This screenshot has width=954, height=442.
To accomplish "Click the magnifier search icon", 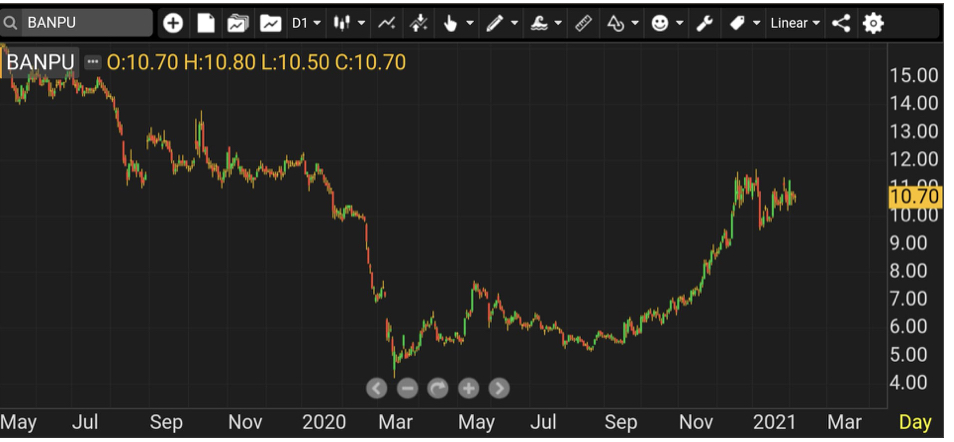I will tap(10, 23).
